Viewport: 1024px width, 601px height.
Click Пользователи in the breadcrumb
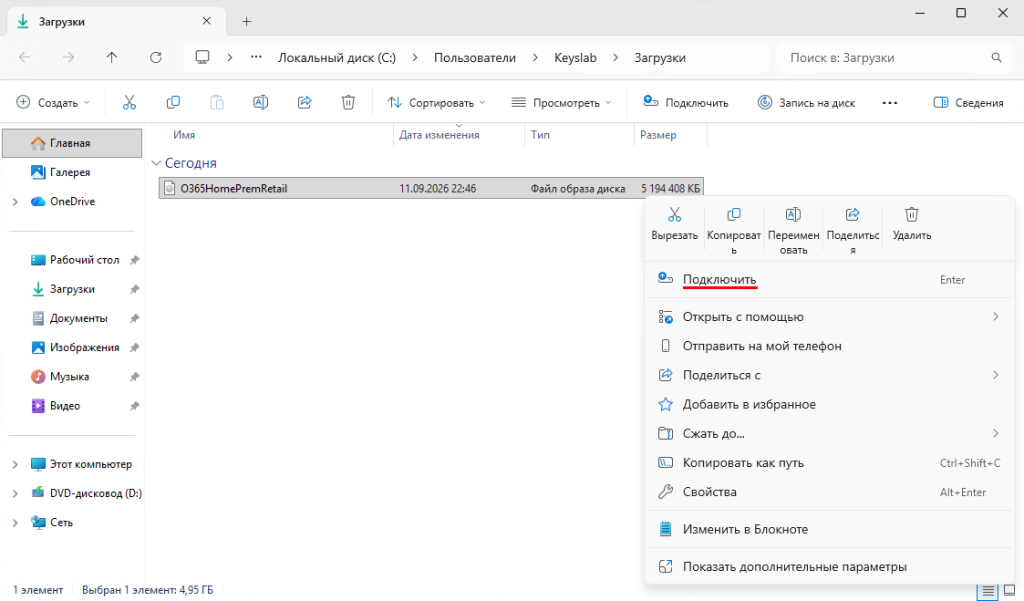[475, 57]
